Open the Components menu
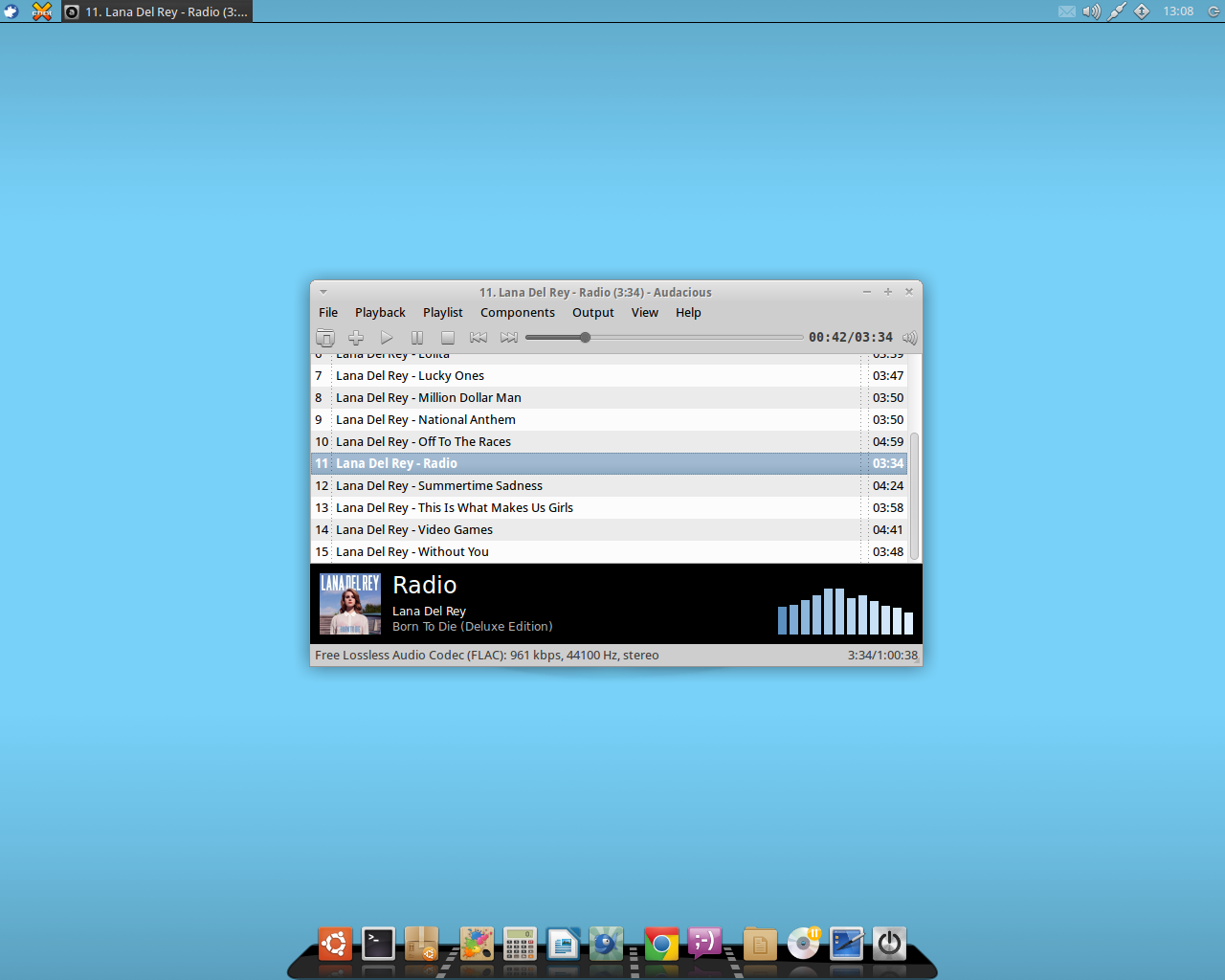1225x980 pixels. click(518, 312)
